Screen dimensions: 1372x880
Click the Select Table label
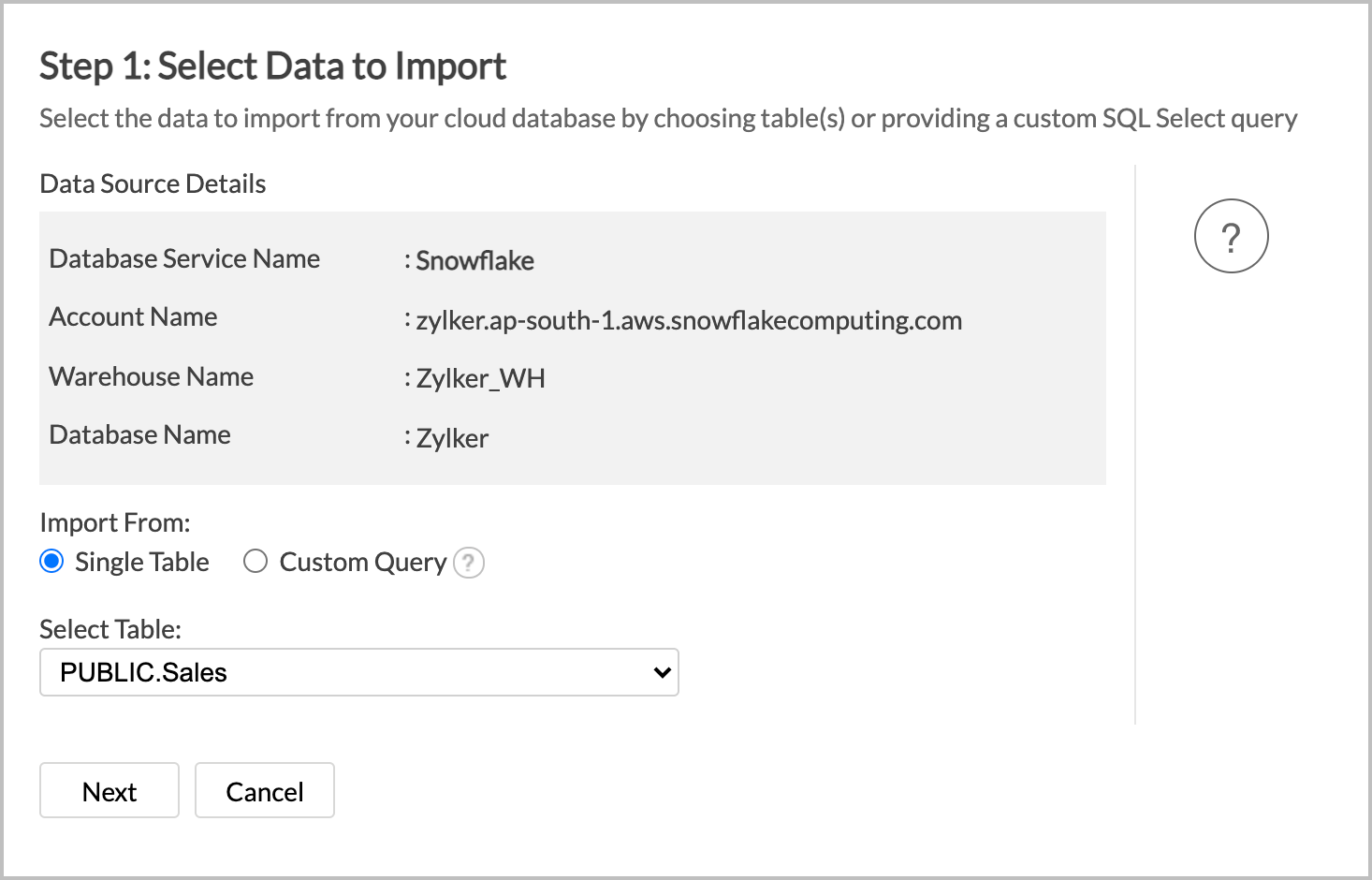[x=110, y=629]
